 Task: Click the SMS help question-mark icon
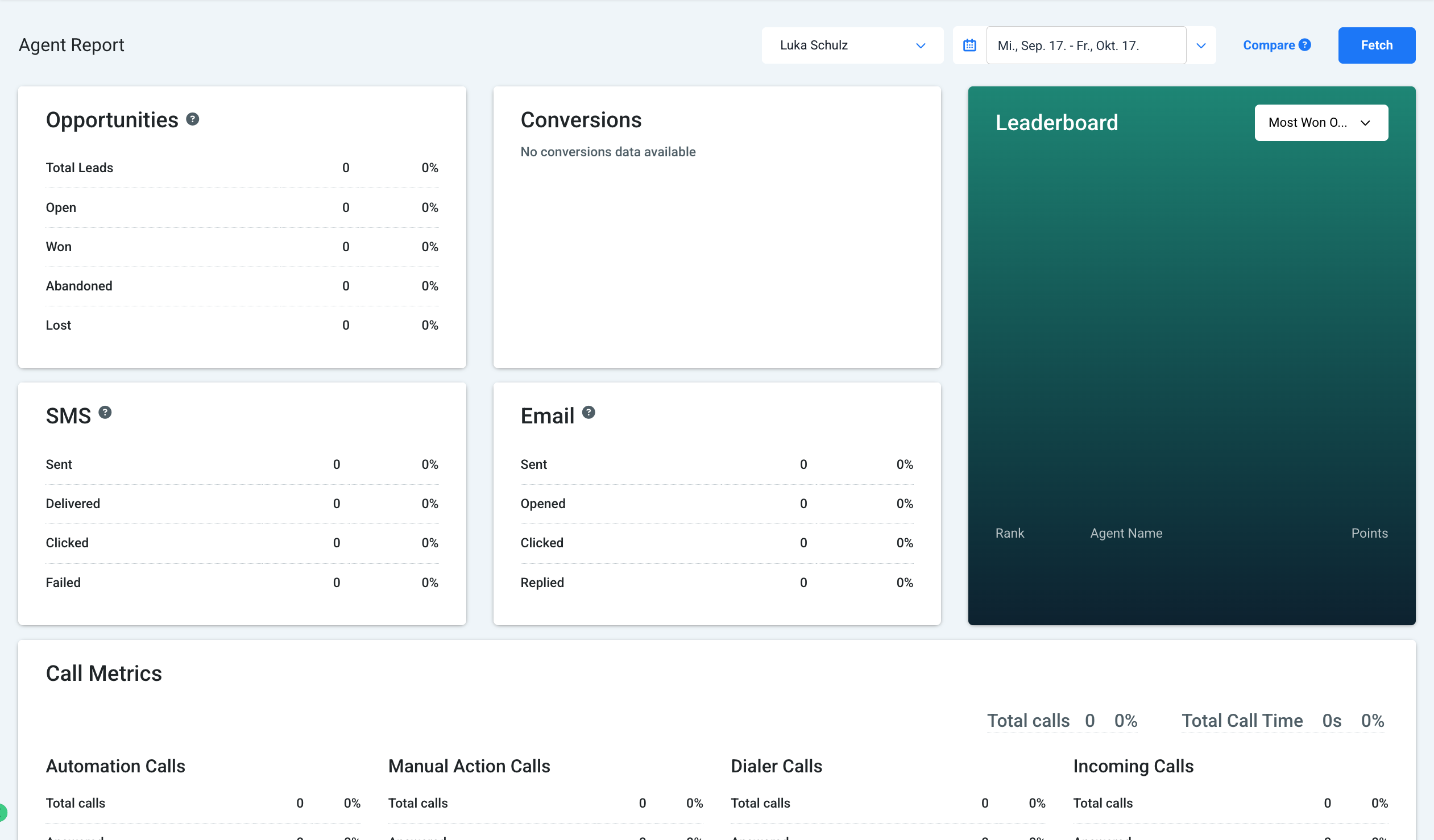(x=105, y=412)
